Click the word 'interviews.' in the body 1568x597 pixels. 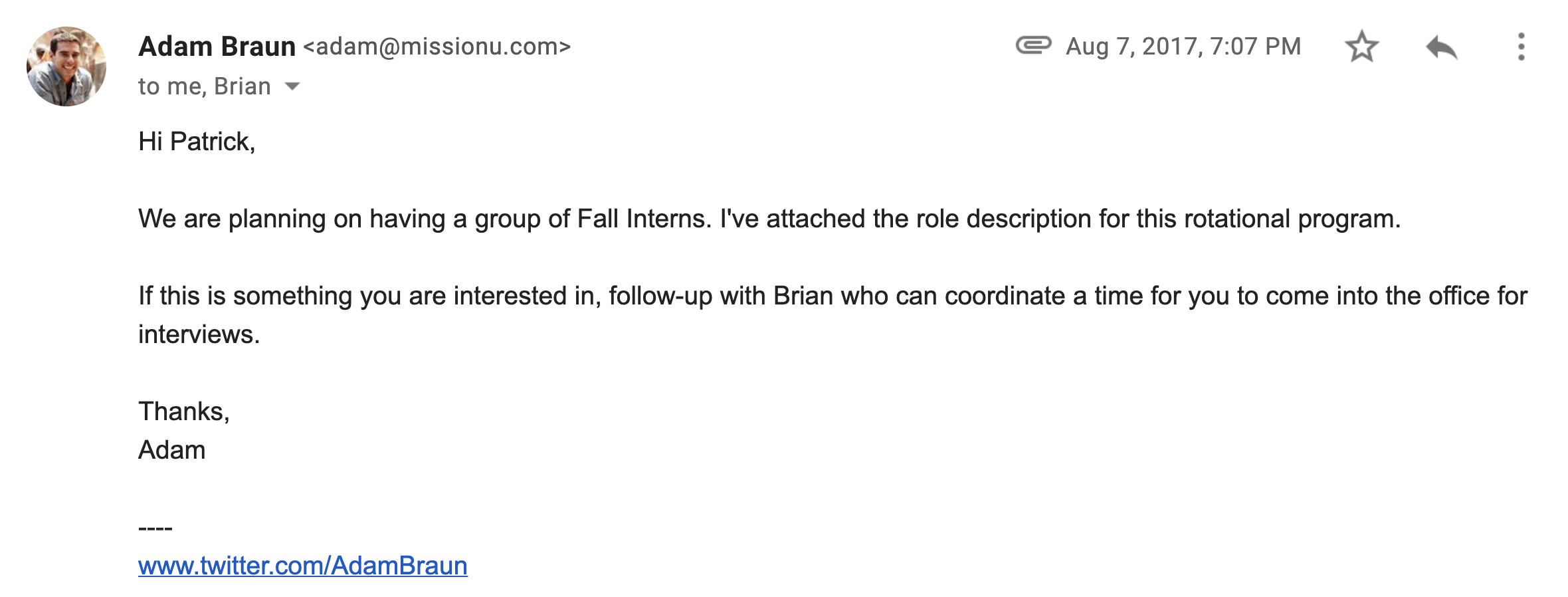pos(199,334)
